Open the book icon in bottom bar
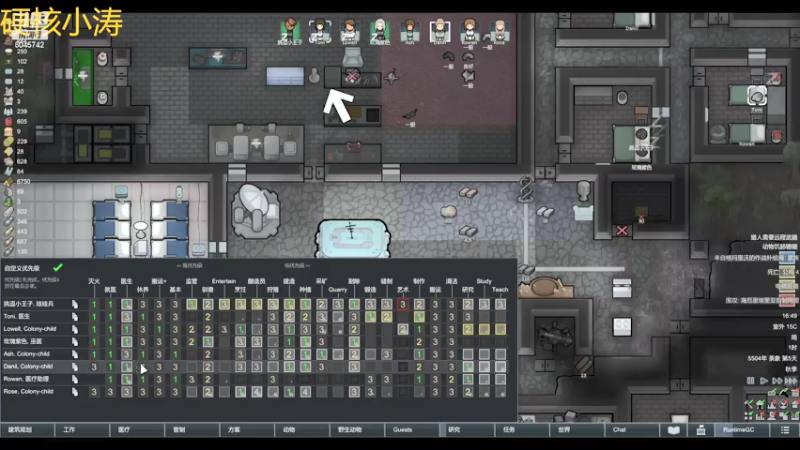This screenshot has width=800, height=450. (673, 430)
